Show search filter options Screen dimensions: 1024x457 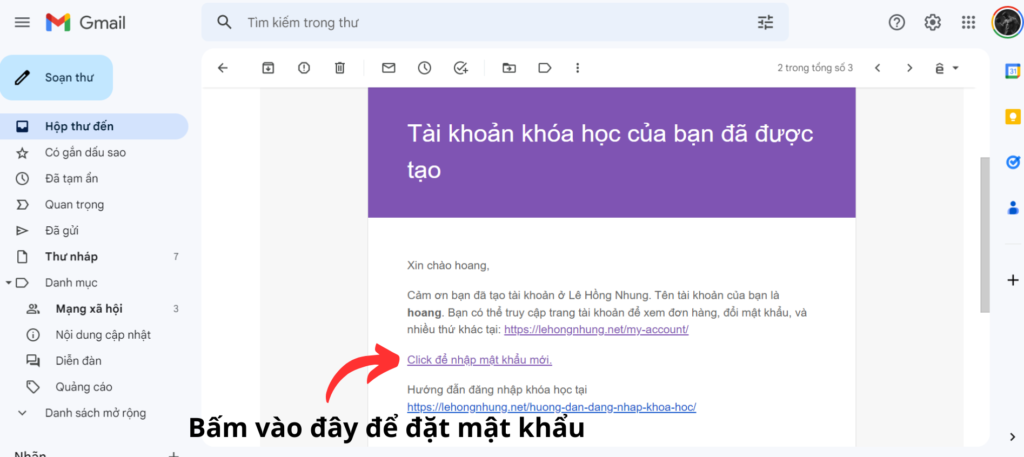(765, 22)
